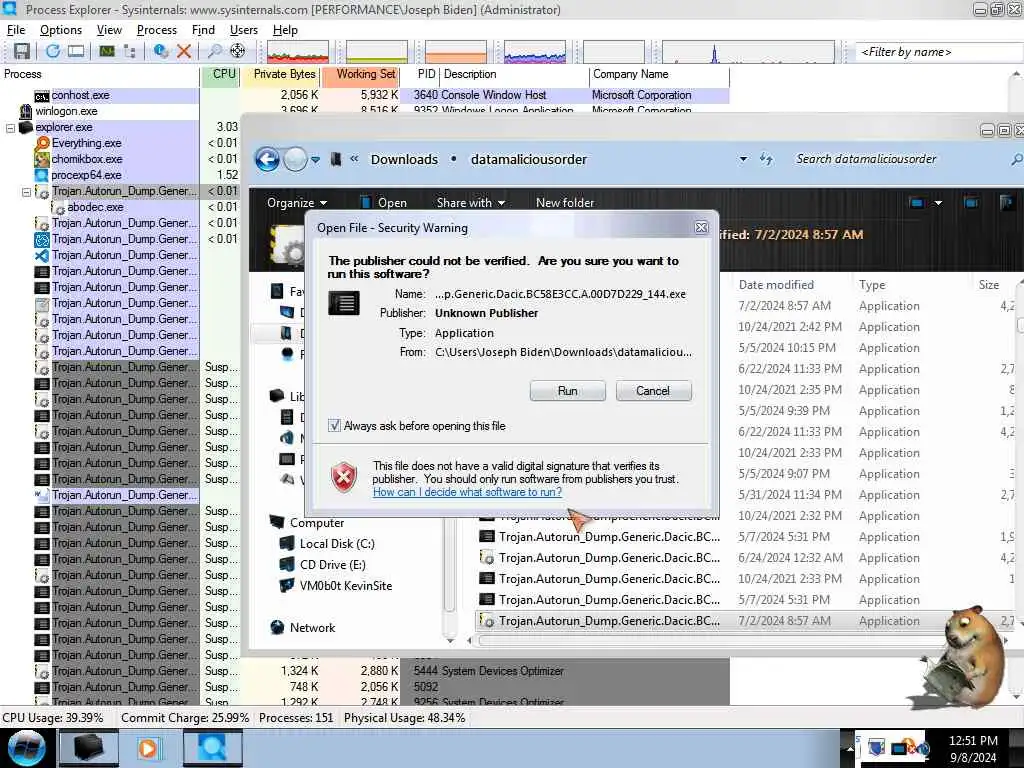This screenshot has height=768, width=1024.
Task: Click the Forward arrow in Explorer window
Action: (x=295, y=159)
